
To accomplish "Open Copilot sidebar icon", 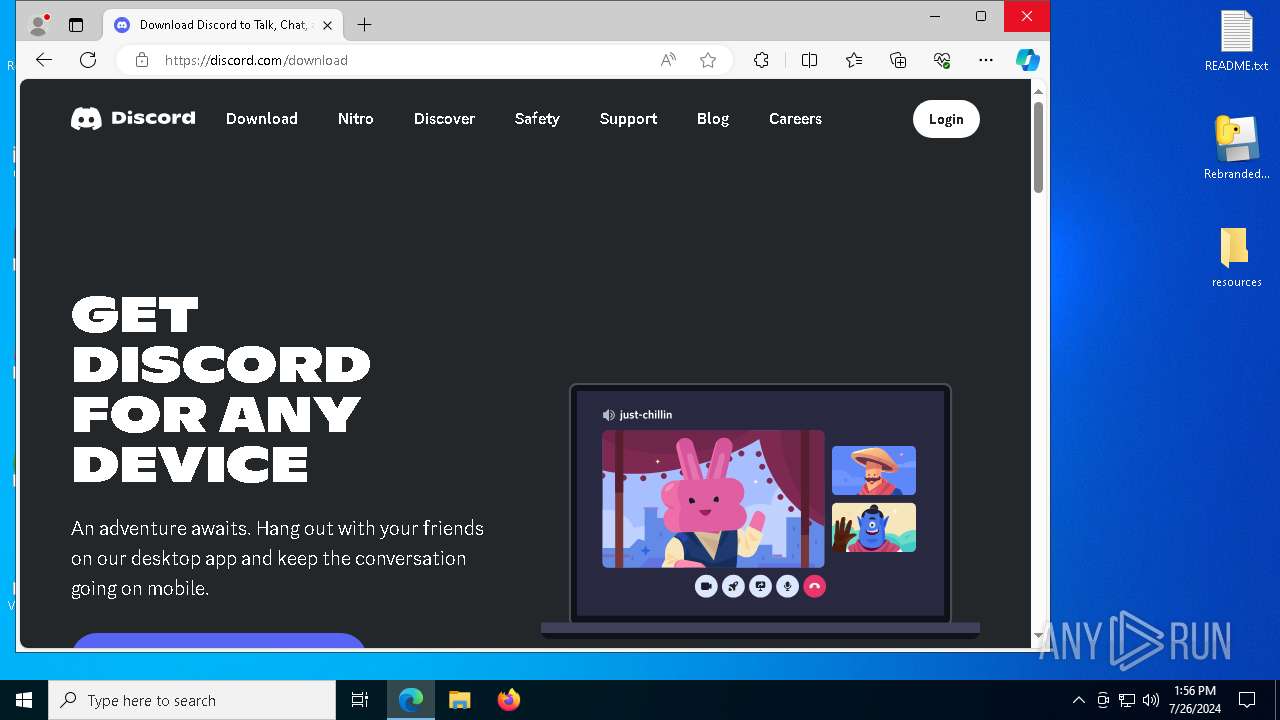I will [x=1028, y=60].
